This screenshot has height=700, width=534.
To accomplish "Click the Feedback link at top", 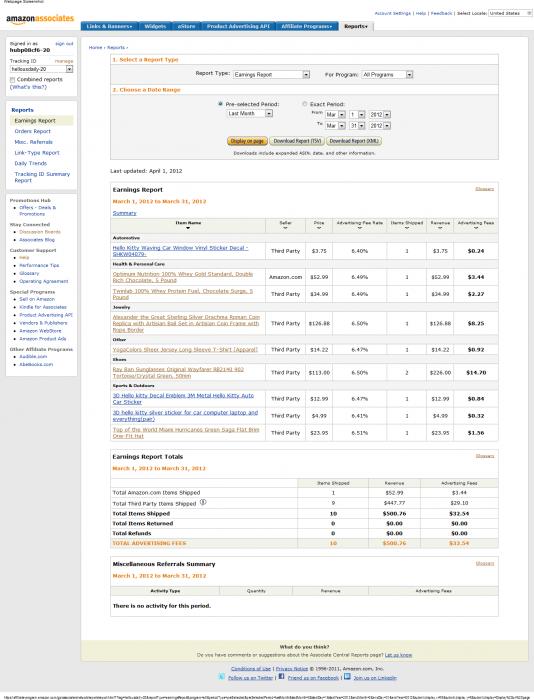I will pos(442,13).
